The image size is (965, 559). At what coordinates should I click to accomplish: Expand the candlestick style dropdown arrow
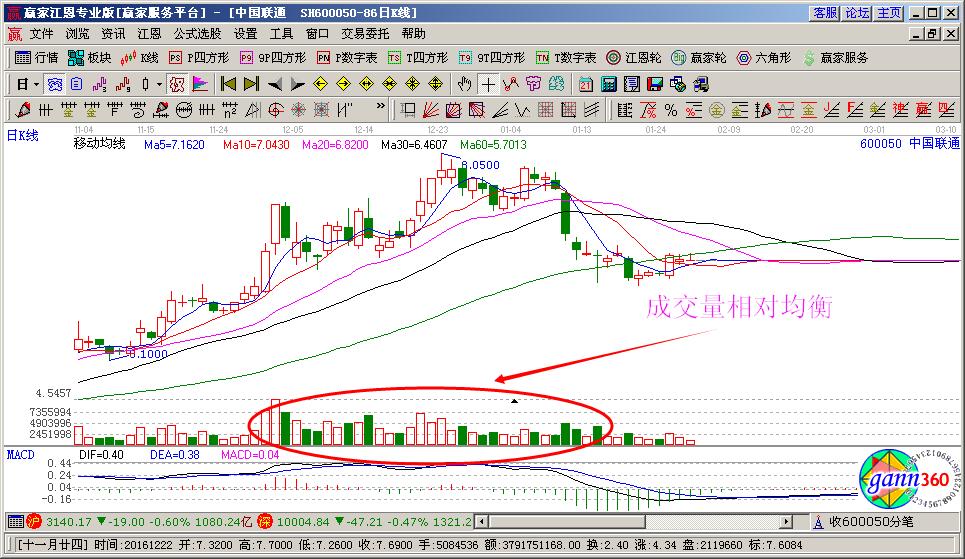(160, 84)
